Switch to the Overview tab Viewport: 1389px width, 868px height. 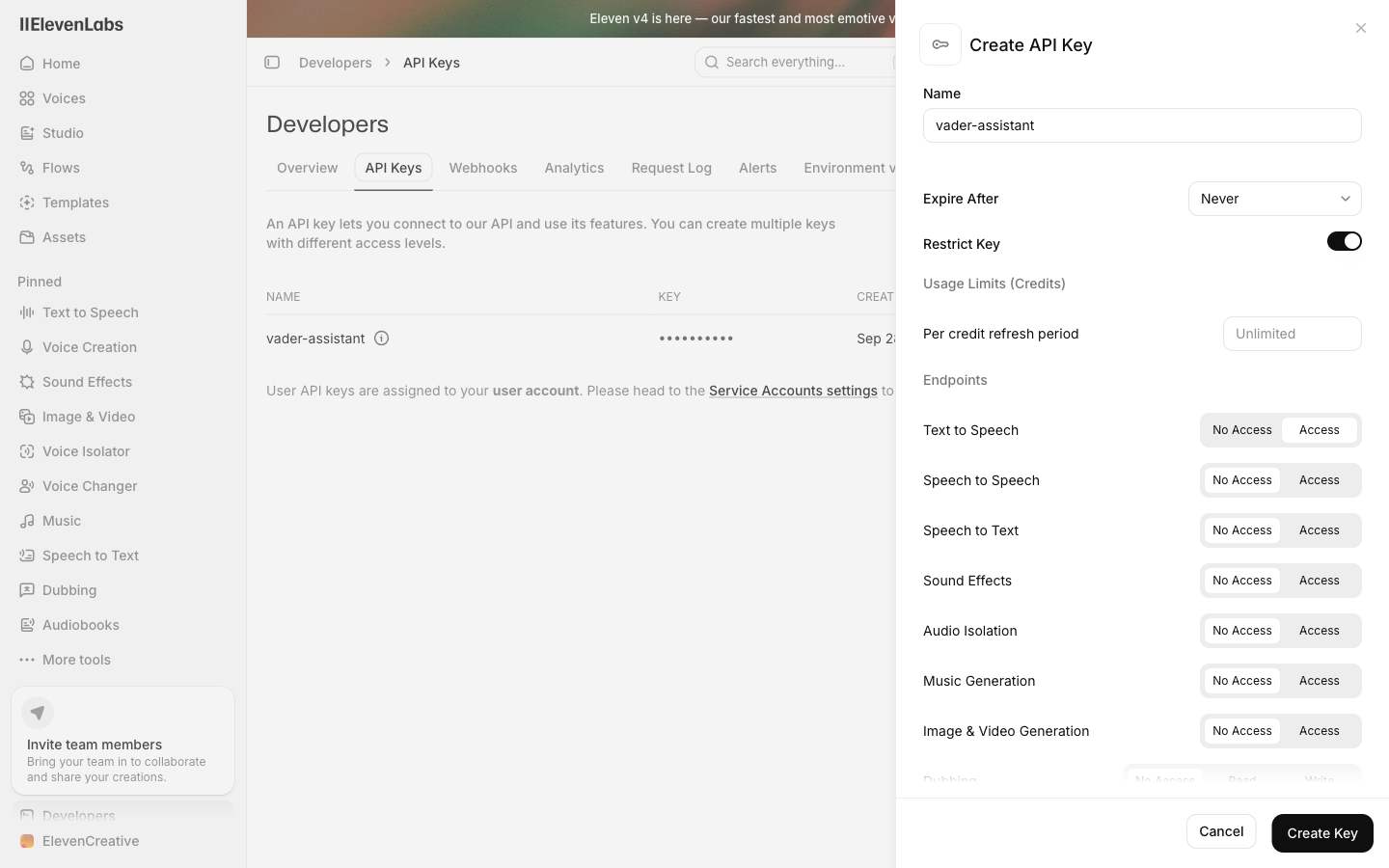307,168
